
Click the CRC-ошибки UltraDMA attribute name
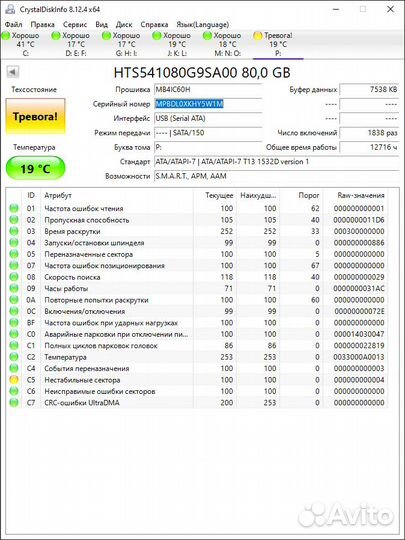[82, 403]
